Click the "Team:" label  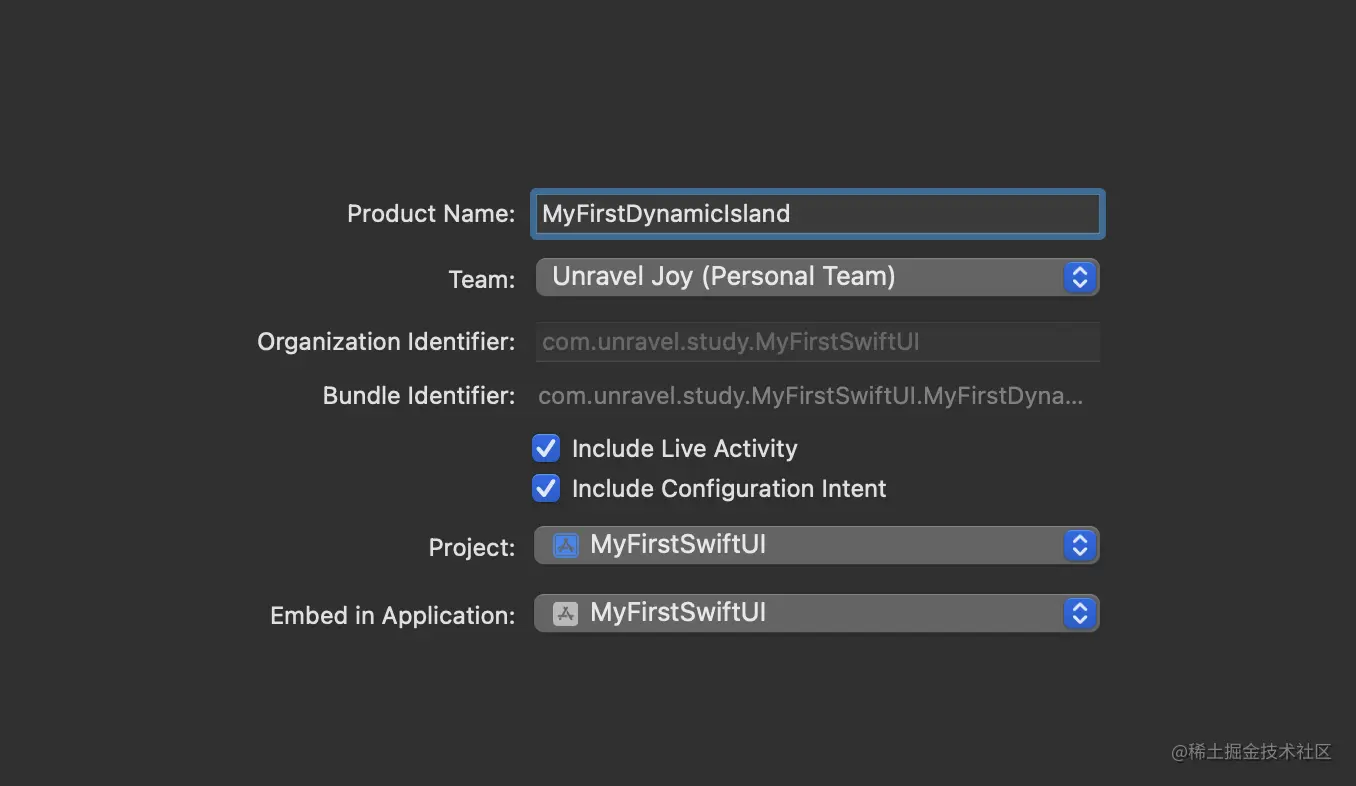(x=482, y=279)
